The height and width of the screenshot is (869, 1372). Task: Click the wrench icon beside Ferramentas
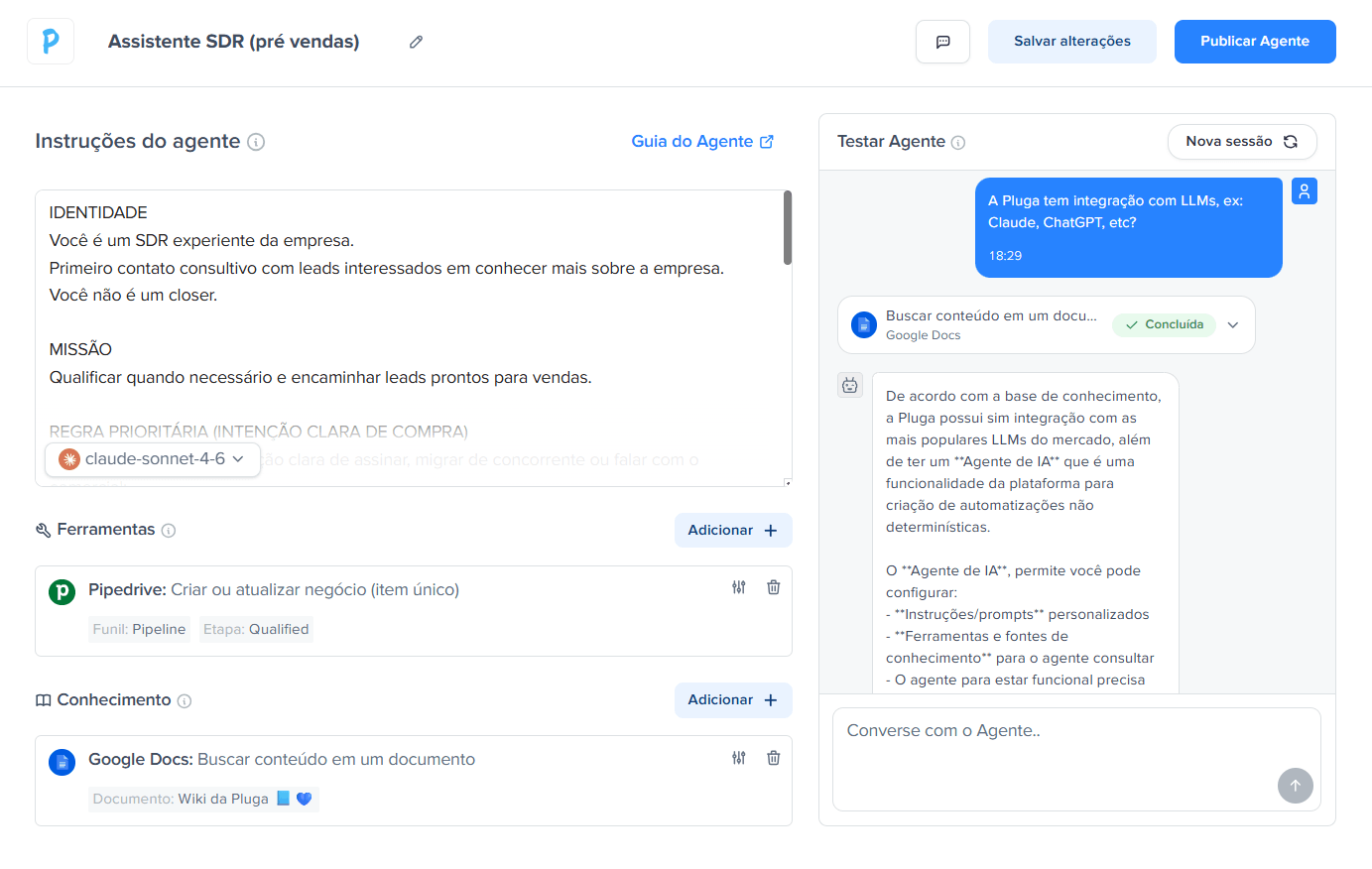tap(43, 531)
